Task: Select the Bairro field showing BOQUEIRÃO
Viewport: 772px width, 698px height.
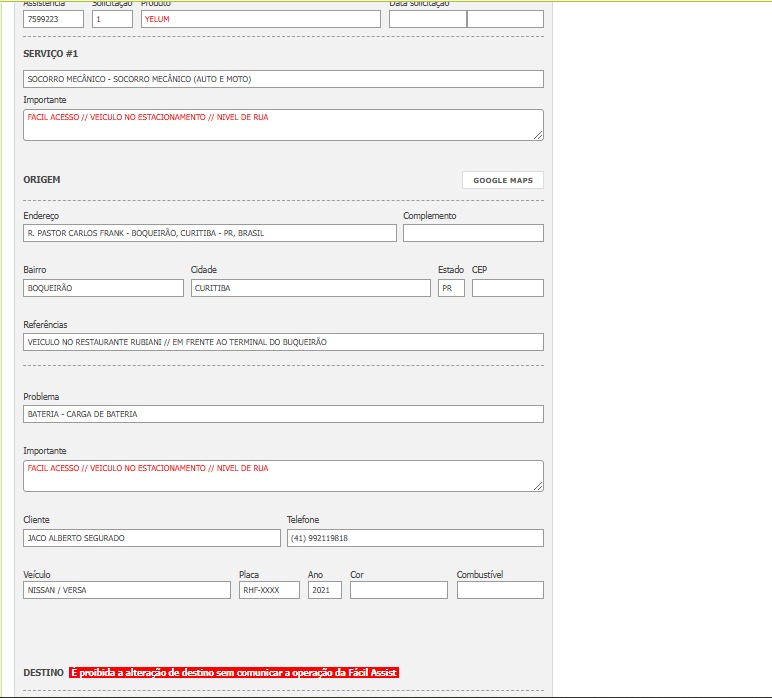Action: point(103,288)
